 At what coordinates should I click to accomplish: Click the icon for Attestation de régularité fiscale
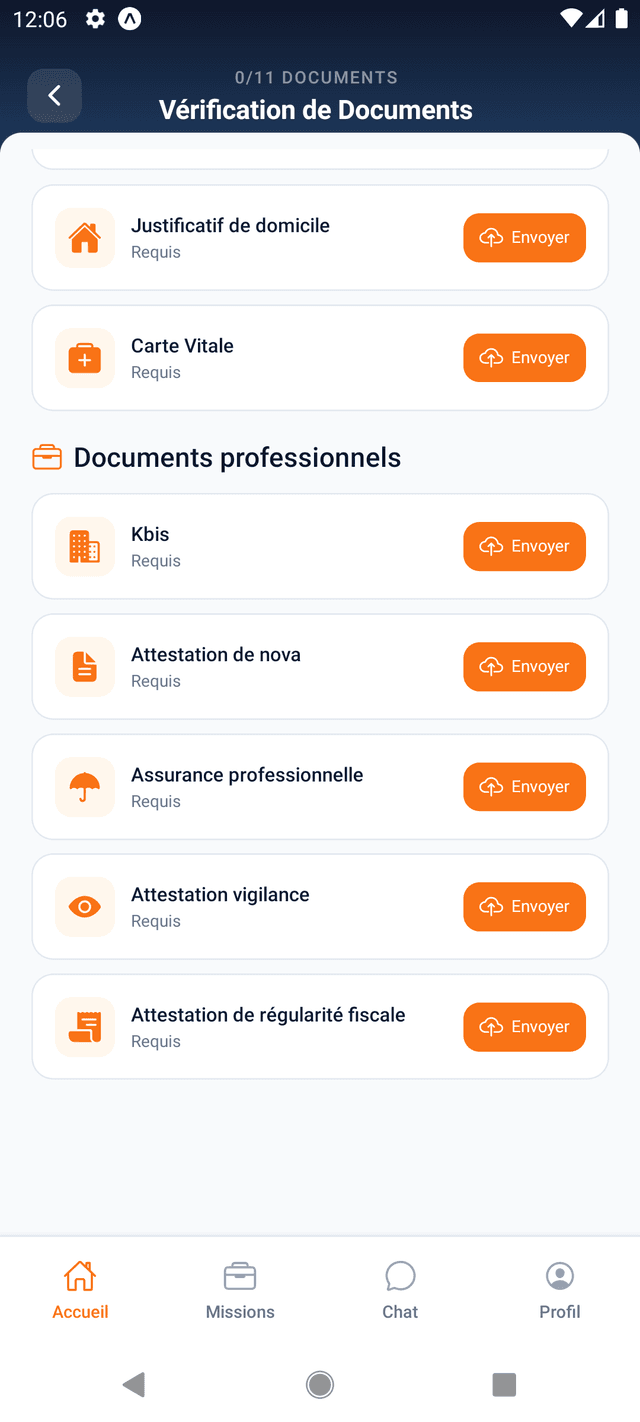click(x=84, y=1026)
